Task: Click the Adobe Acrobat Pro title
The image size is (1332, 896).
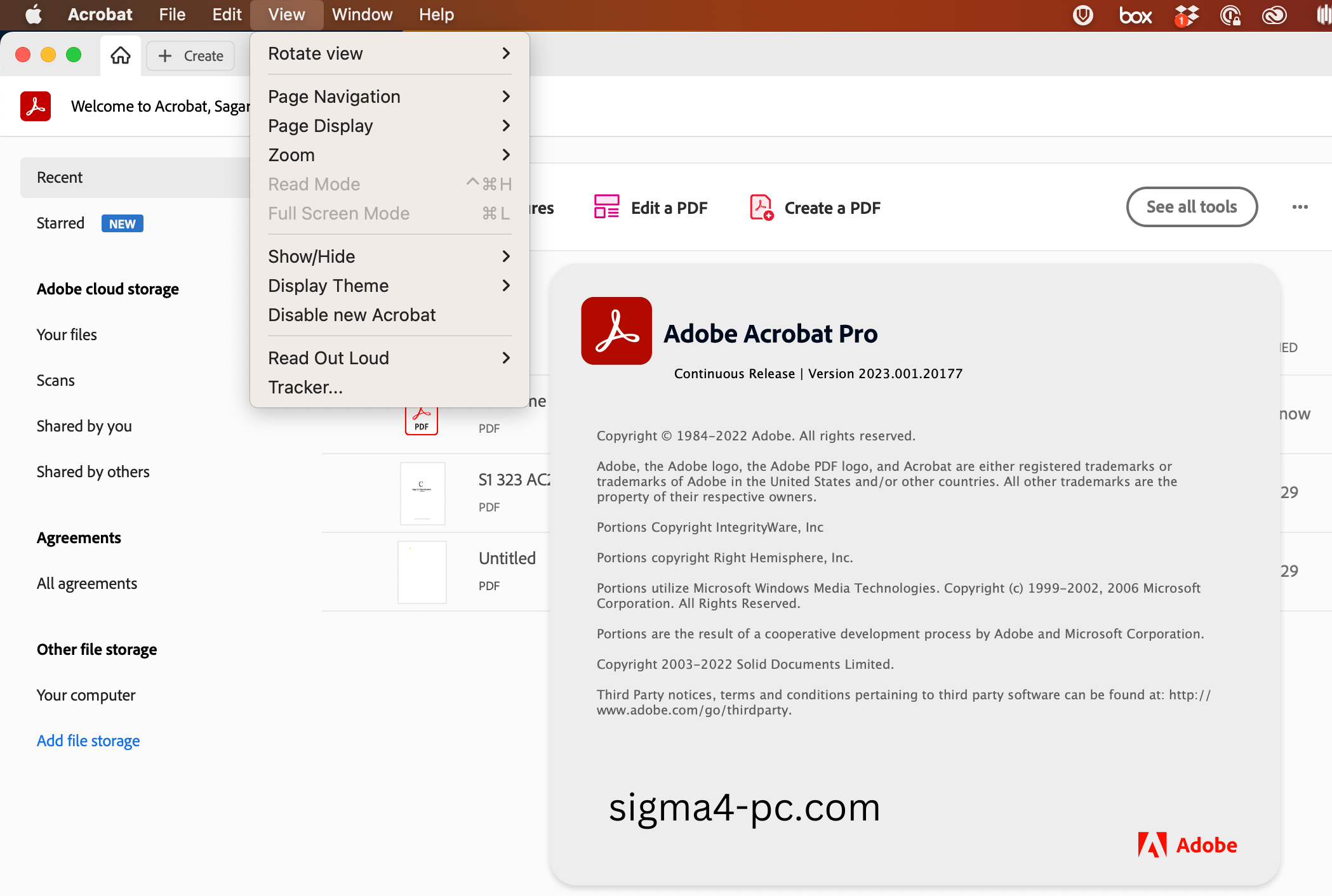Action: click(x=771, y=334)
